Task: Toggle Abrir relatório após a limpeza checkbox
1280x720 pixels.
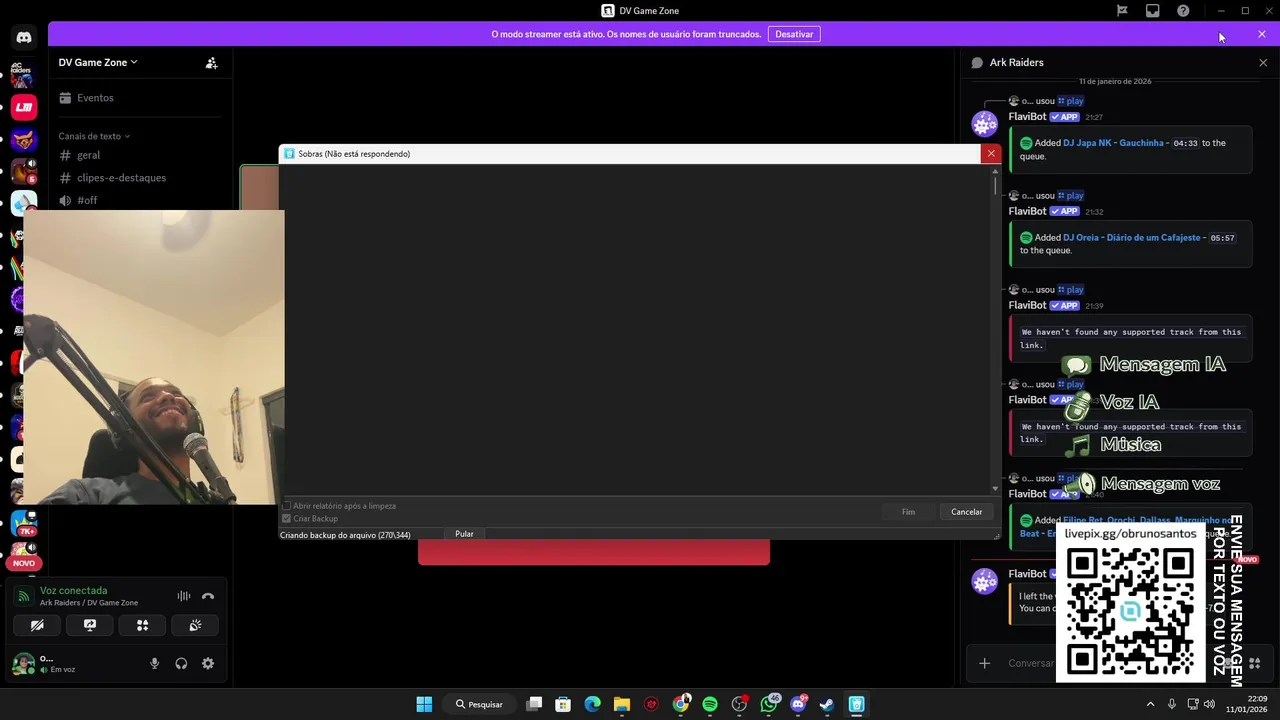Action: coord(286,506)
